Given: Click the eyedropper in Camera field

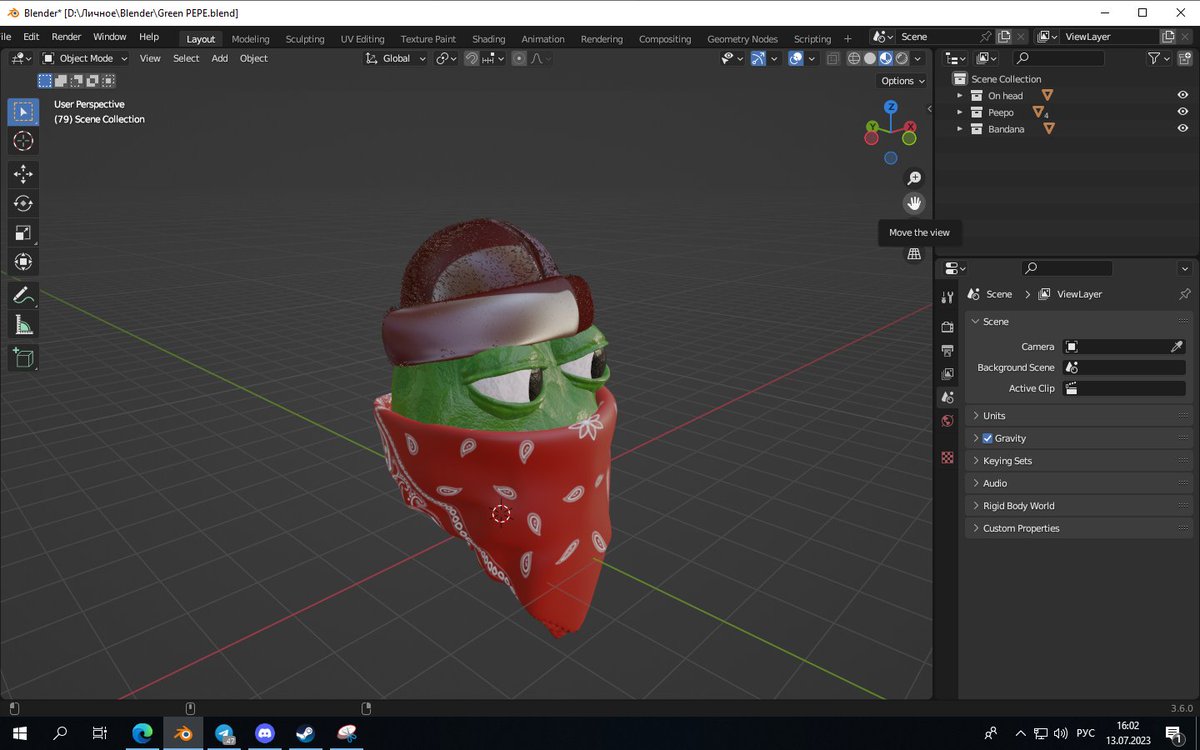Looking at the screenshot, I should coord(1177,346).
